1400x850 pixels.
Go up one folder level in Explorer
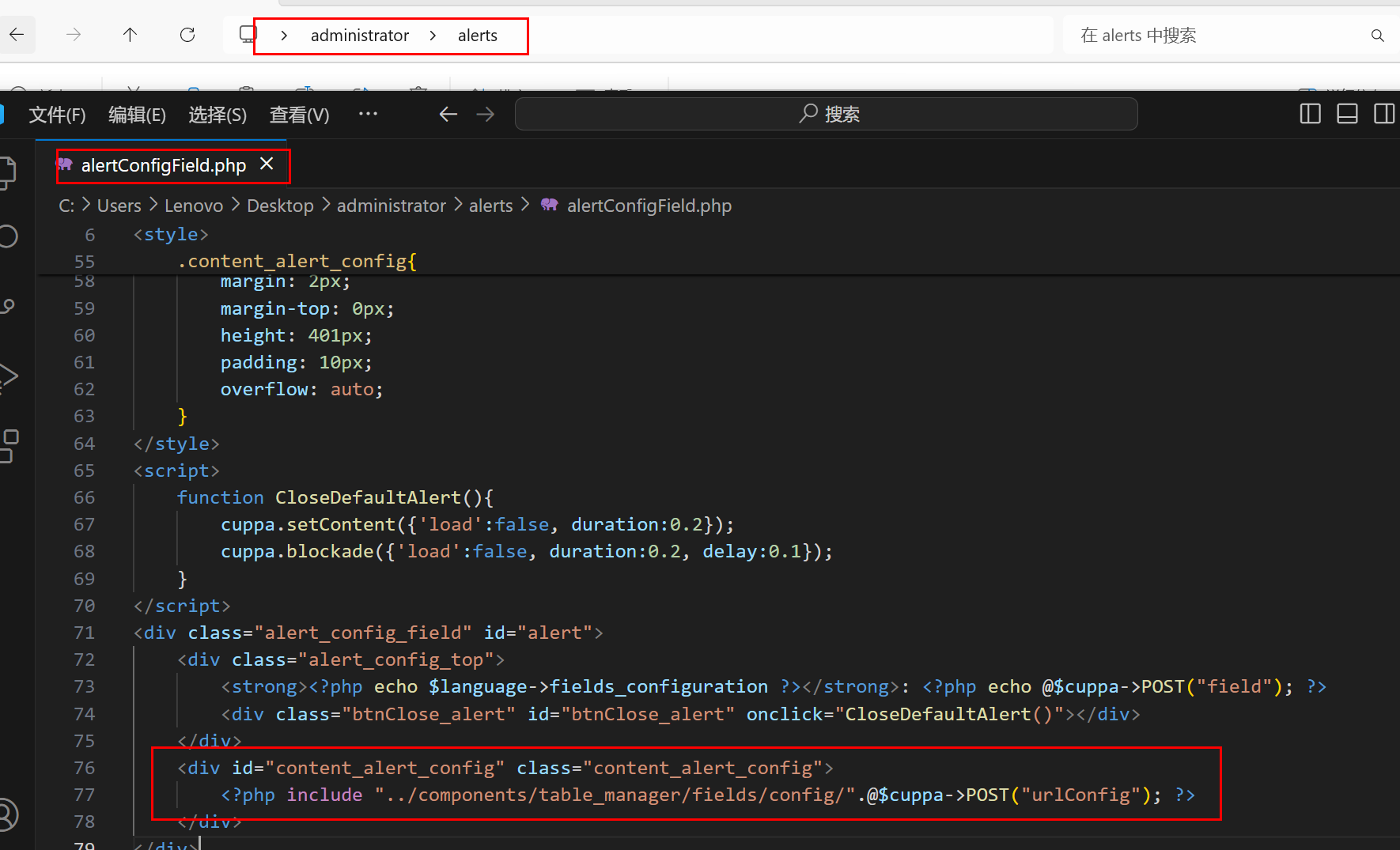click(131, 35)
